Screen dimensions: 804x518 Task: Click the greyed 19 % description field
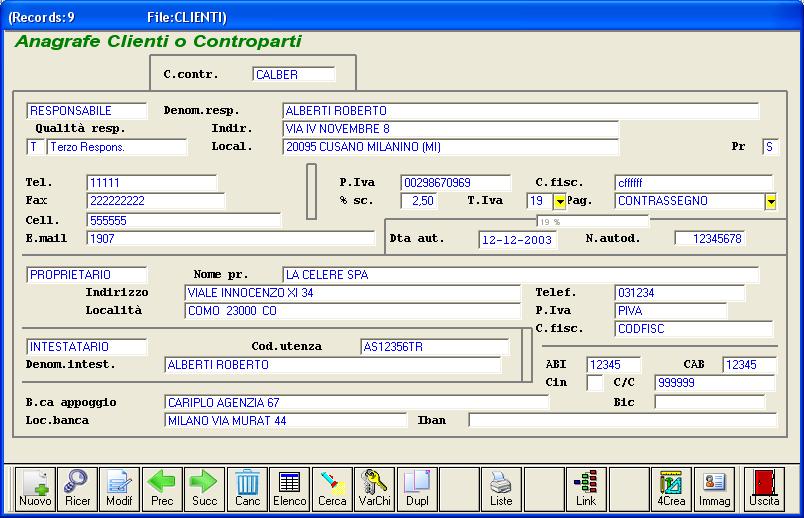593,222
